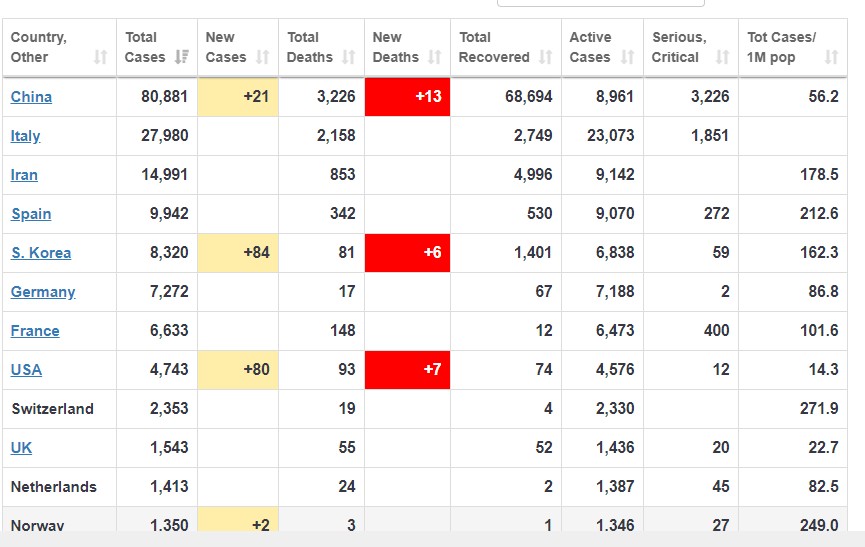Click Italy's serious critical 1,851

[x=710, y=136]
